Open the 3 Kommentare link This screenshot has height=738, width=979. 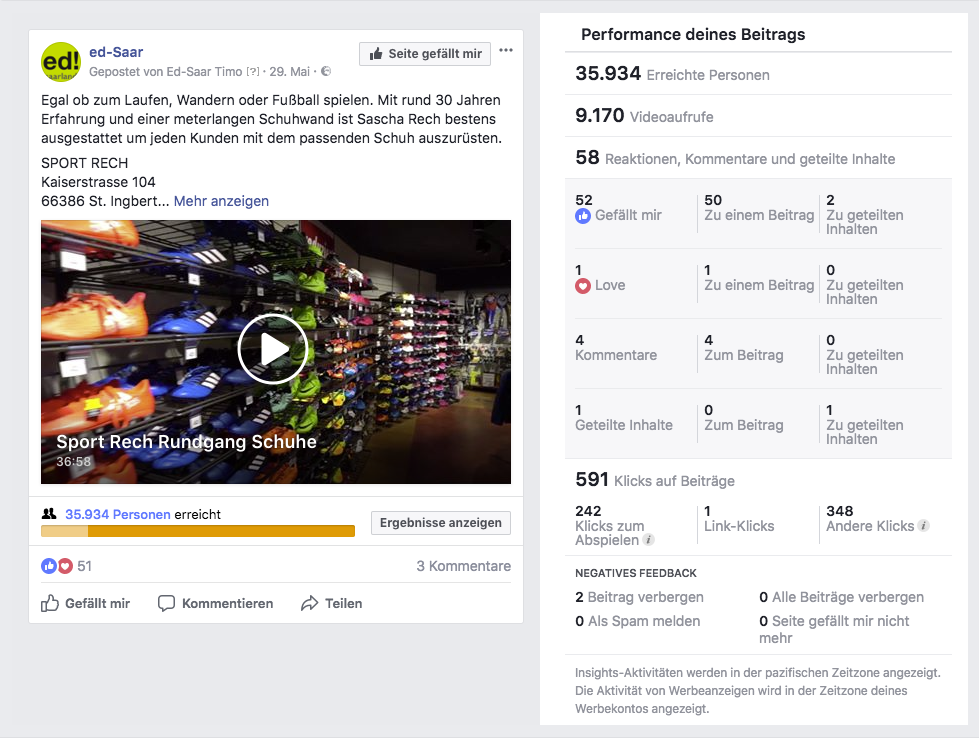pyautogui.click(x=463, y=566)
